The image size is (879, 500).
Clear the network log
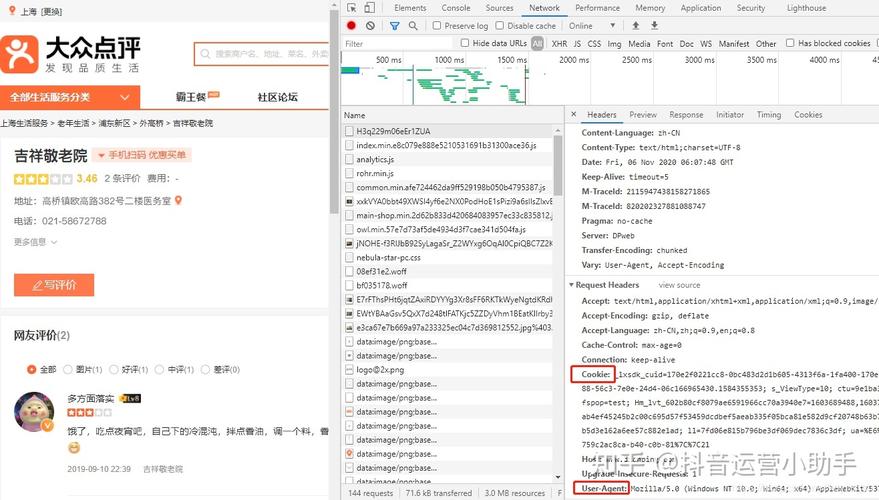[x=370, y=26]
